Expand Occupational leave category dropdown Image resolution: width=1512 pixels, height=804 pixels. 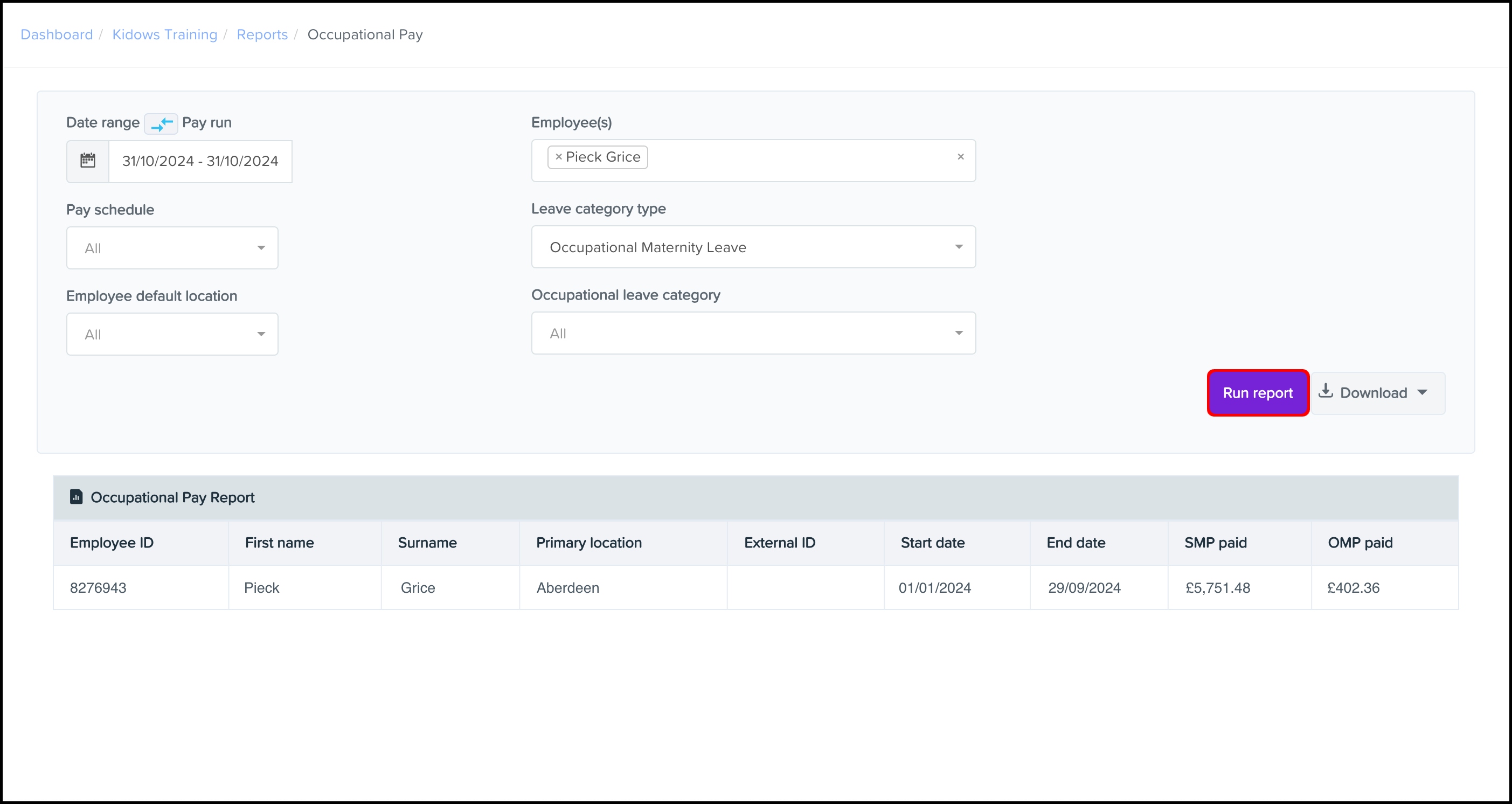[753, 334]
